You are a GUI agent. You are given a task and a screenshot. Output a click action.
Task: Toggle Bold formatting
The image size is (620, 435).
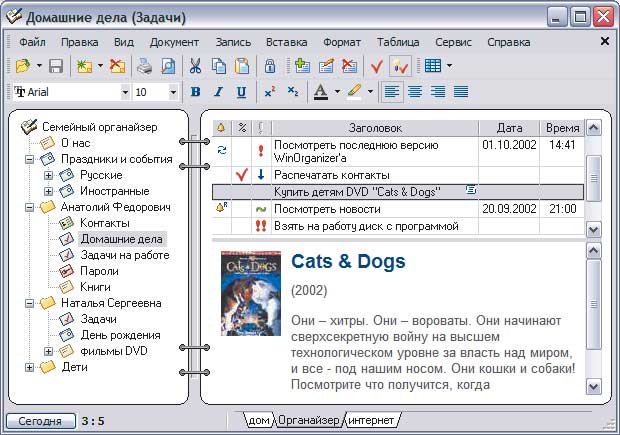tap(195, 92)
